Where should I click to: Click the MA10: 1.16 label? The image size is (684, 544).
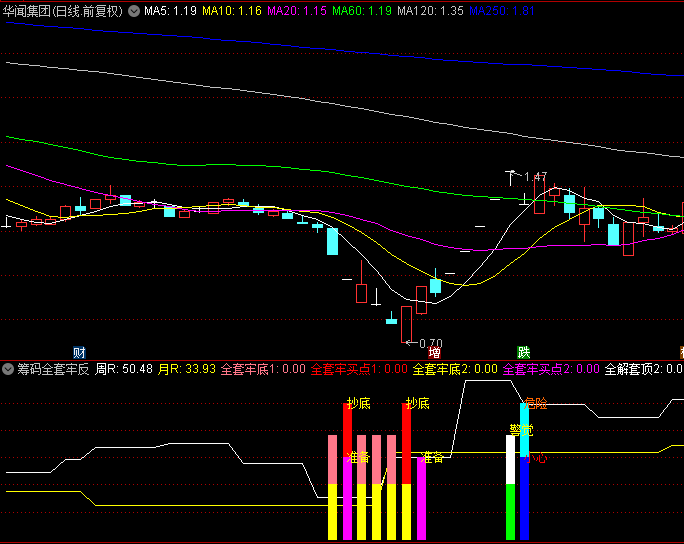pyautogui.click(x=232, y=11)
